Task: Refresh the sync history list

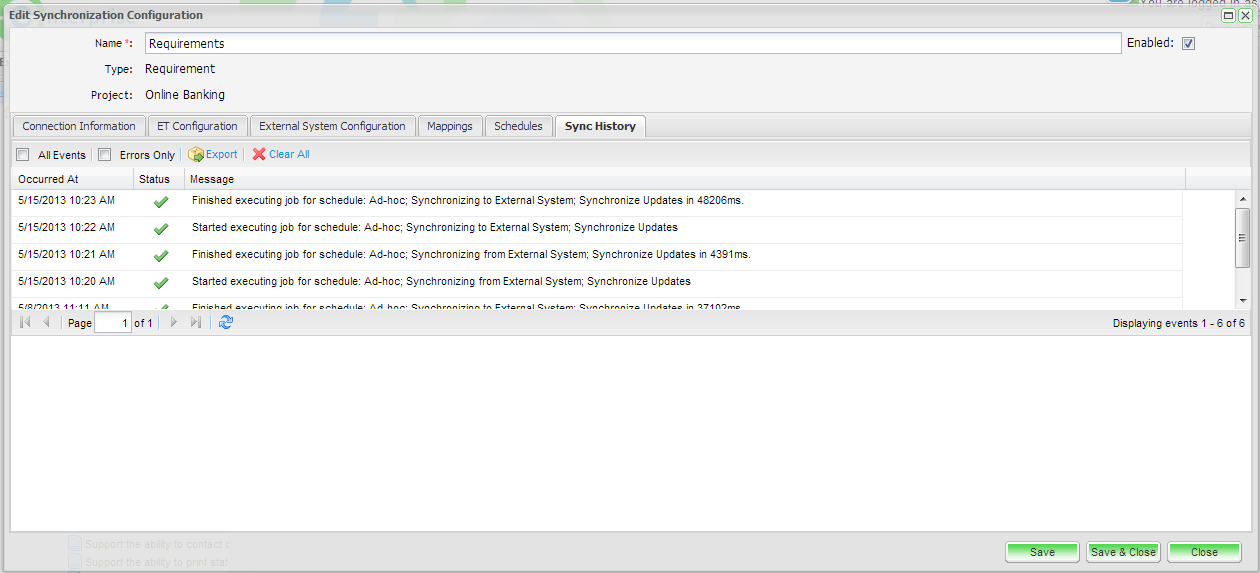Action: [226, 323]
